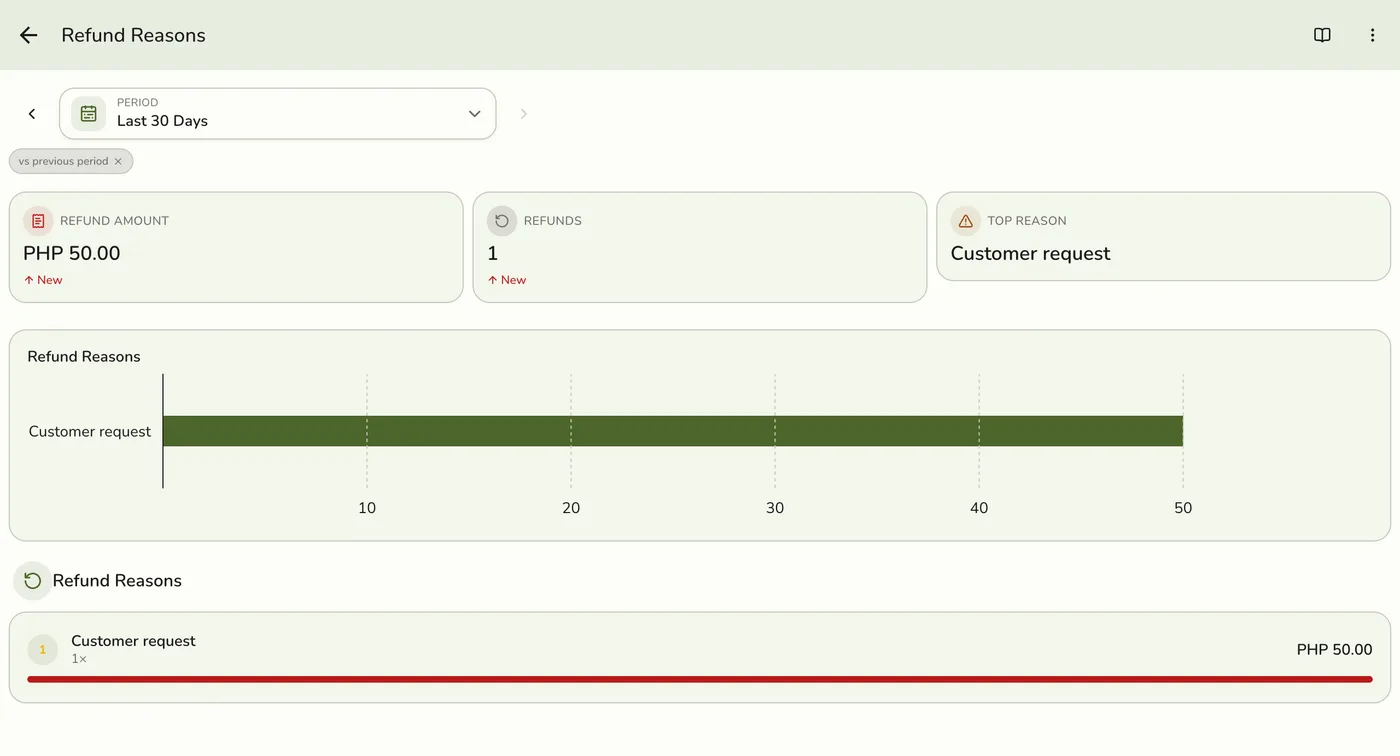
Task: Click the PHP 50.00 amount in list row
Action: tap(1334, 650)
